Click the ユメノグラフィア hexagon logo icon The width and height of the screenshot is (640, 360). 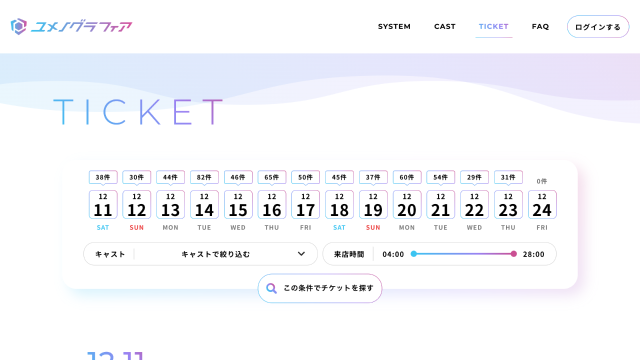(x=18, y=27)
